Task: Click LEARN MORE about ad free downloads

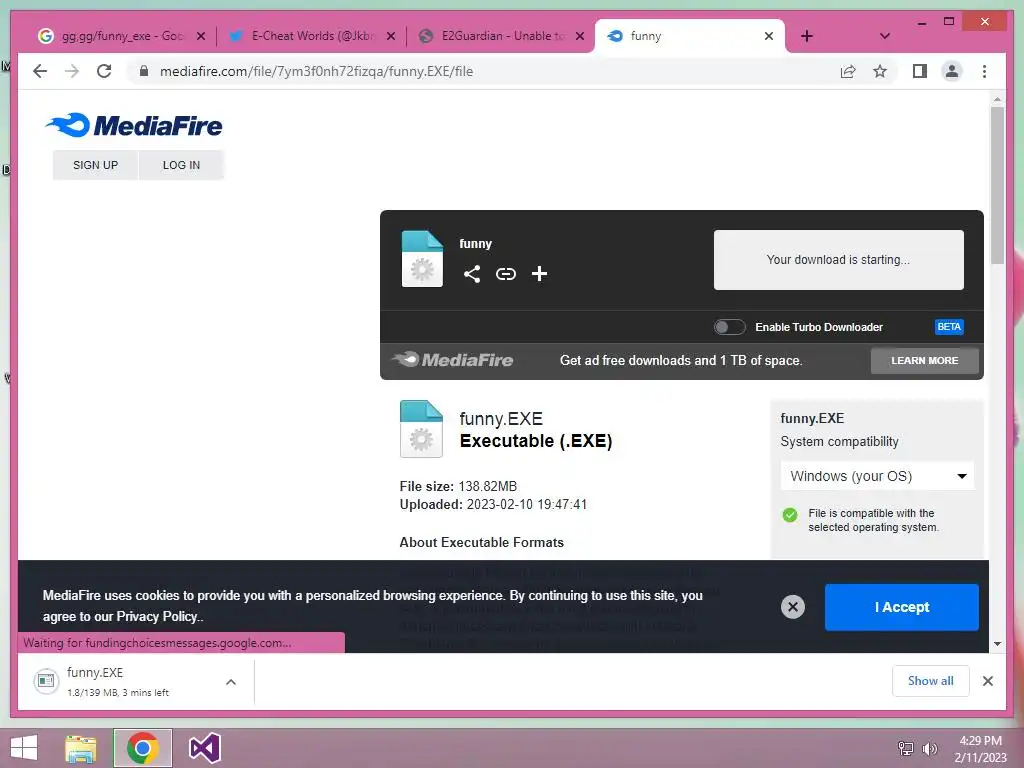Action: point(925,360)
